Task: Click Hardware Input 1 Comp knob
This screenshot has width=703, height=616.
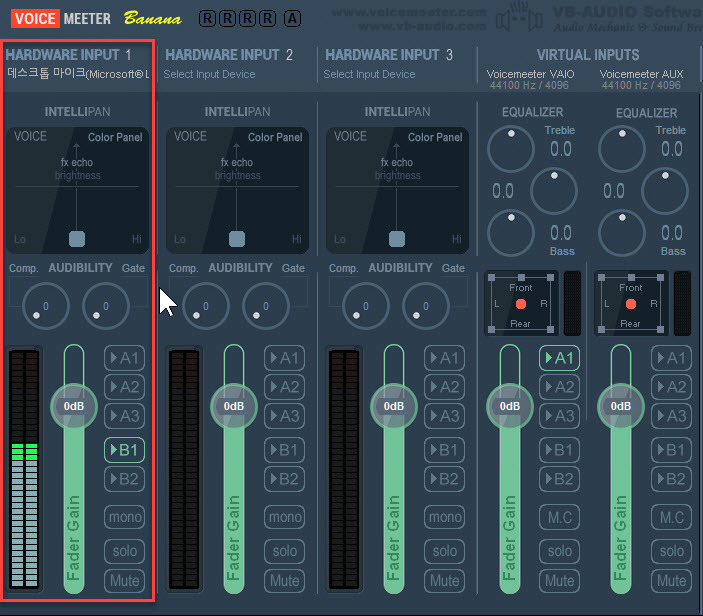Action: (x=46, y=306)
